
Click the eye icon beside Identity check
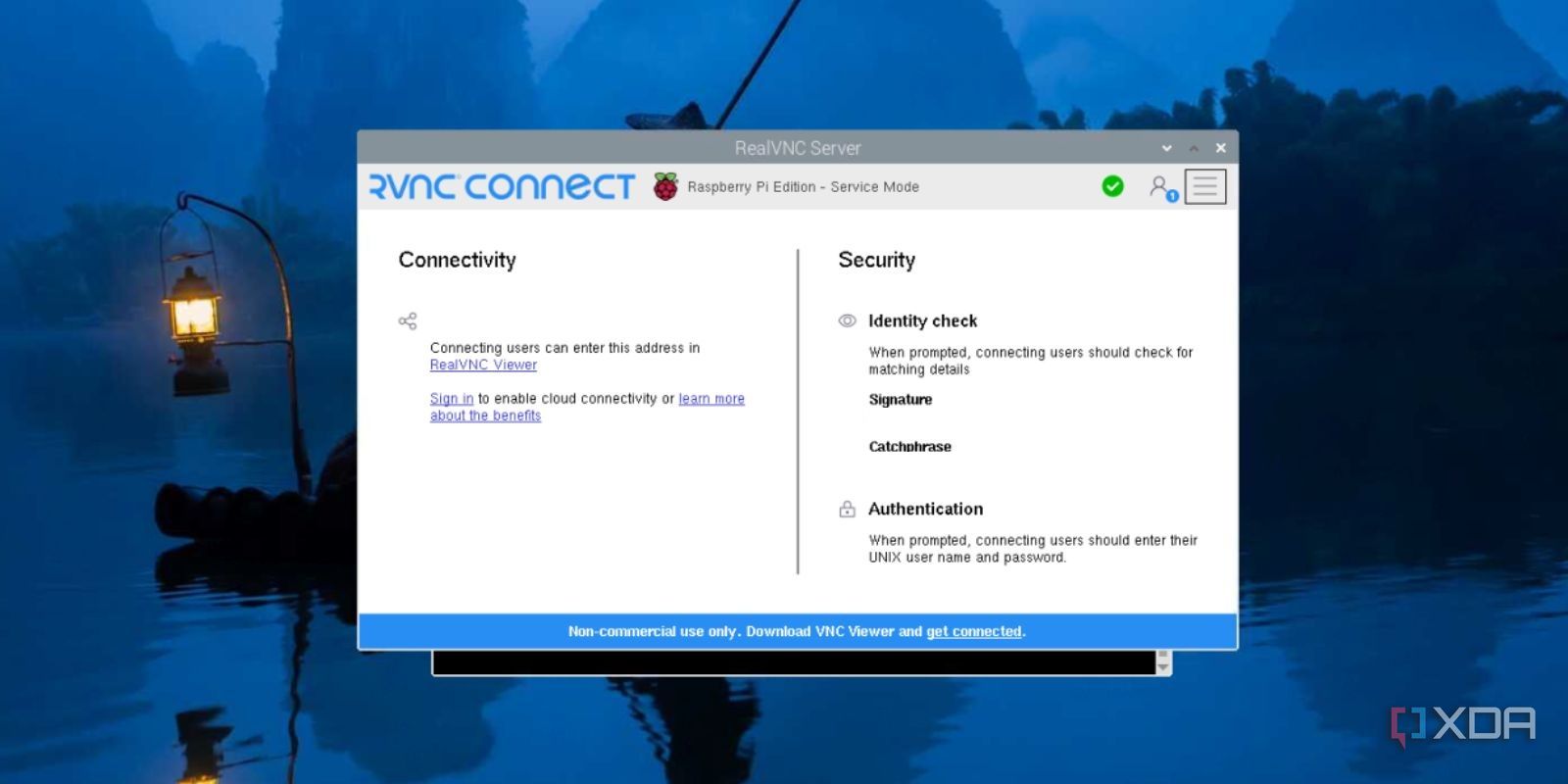[848, 320]
